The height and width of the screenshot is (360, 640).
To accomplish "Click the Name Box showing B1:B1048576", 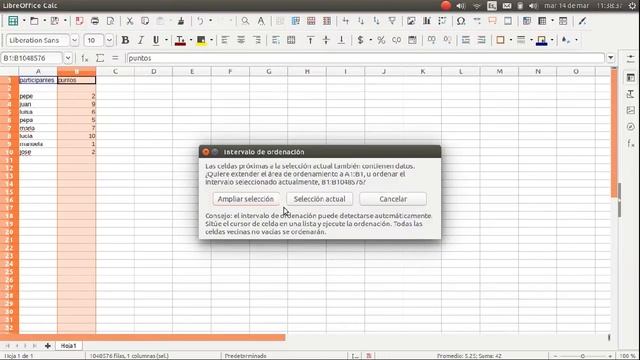I will (x=32, y=58).
